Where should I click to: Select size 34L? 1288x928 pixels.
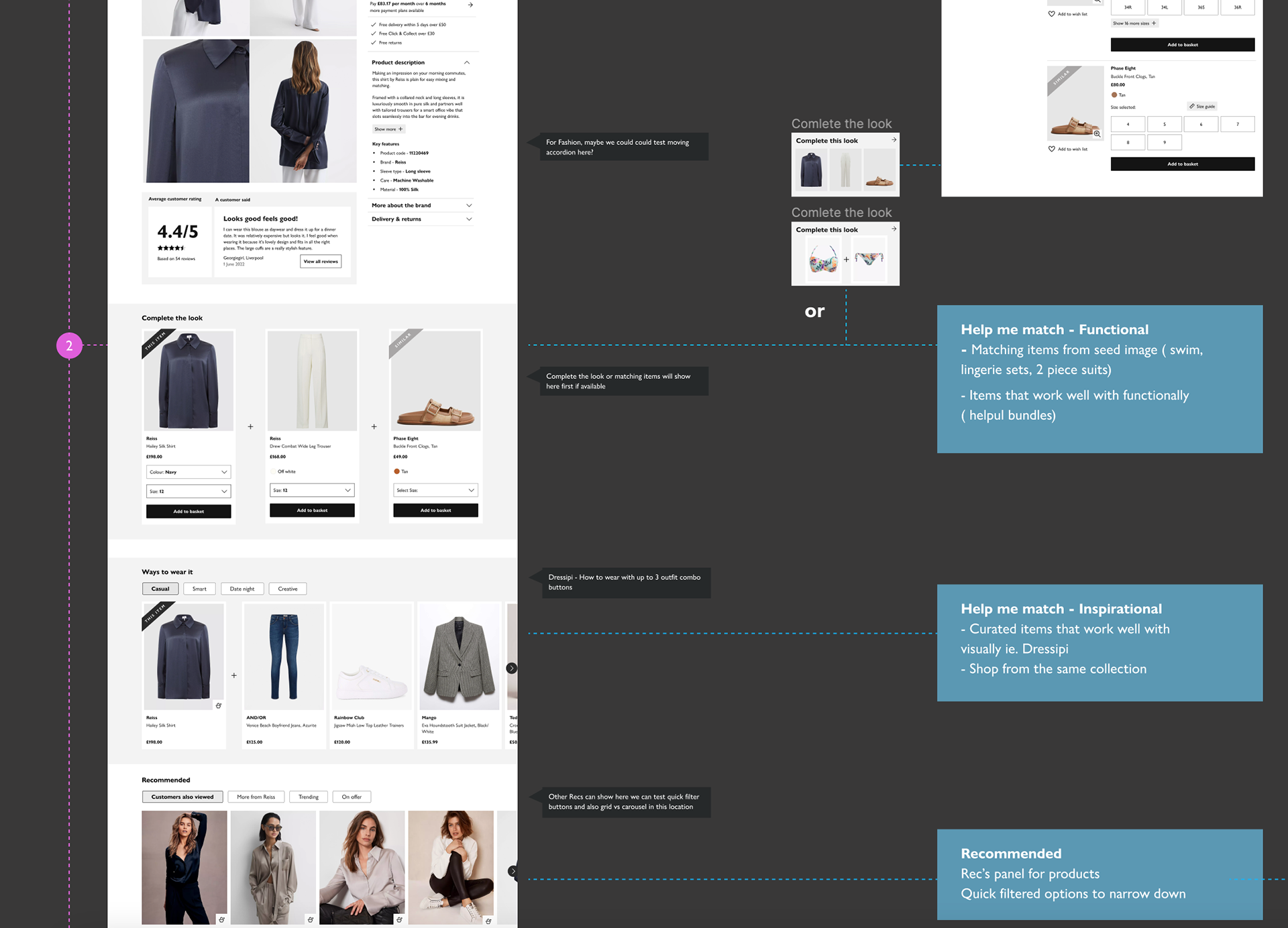click(1165, 7)
